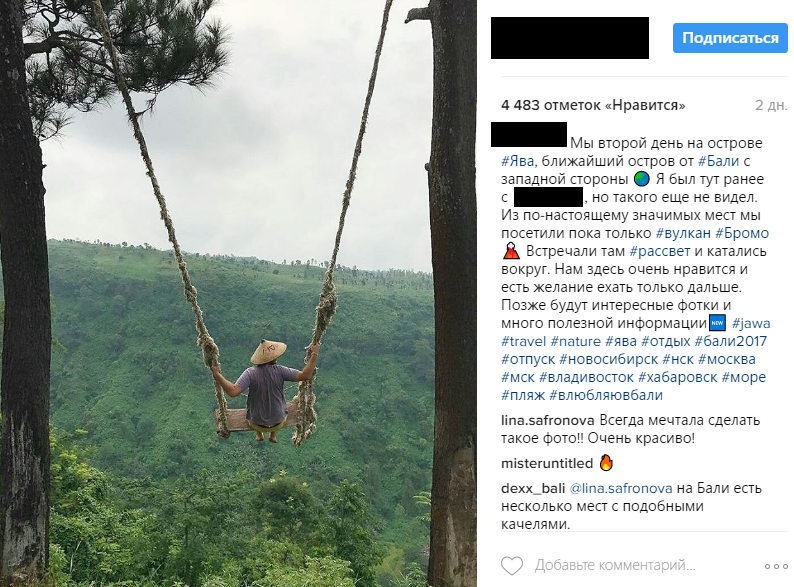Open the three-dots more options menu
The image size is (794, 587).
coord(776,565)
